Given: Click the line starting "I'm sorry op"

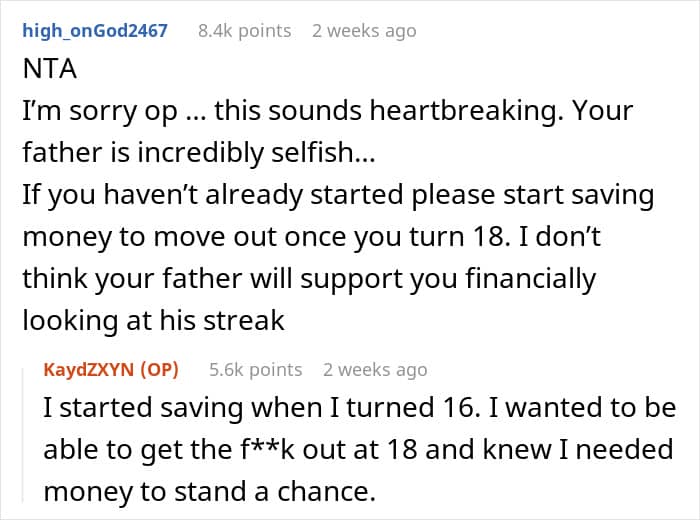Looking at the screenshot, I should point(327,110).
